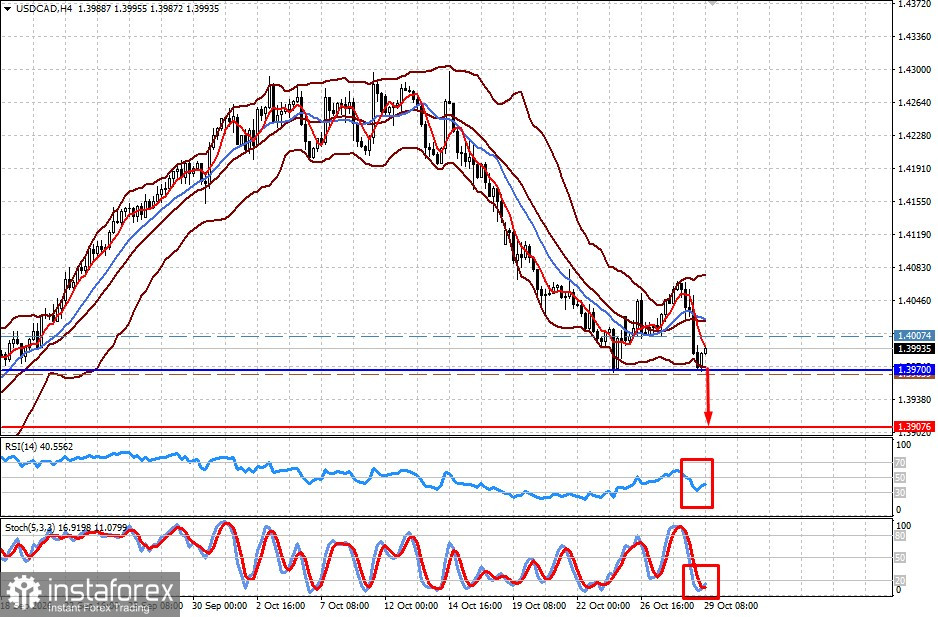Image resolution: width=938 pixels, height=617 pixels.
Task: Click the 2 Oct 16:00 time label
Action: tap(281, 606)
